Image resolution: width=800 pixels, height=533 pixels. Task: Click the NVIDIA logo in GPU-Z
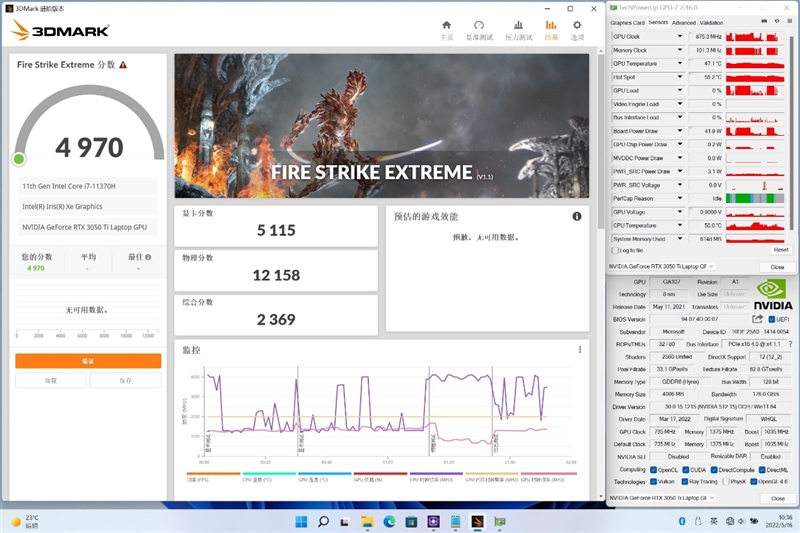772,295
